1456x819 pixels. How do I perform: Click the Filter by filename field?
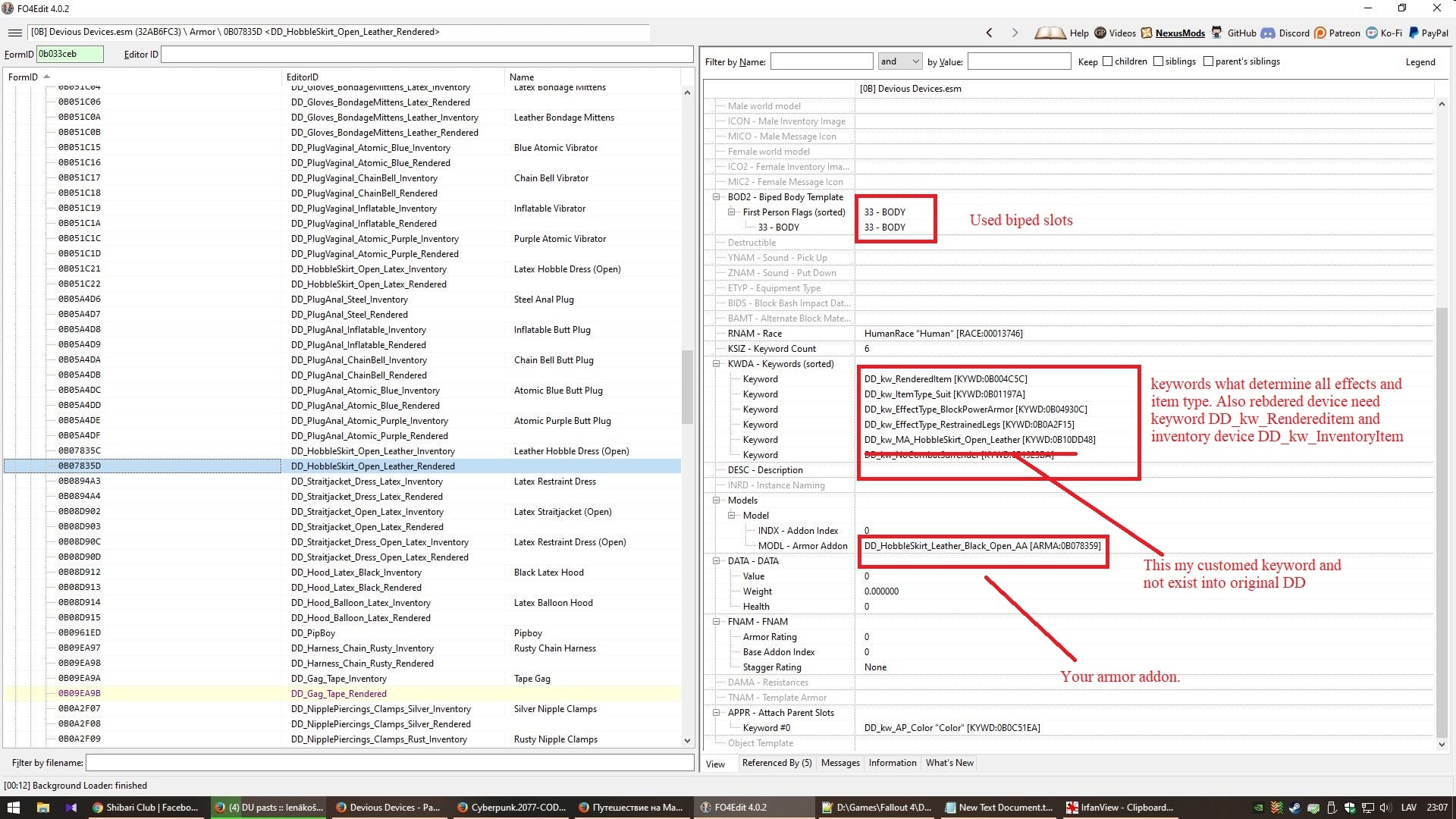(x=390, y=763)
